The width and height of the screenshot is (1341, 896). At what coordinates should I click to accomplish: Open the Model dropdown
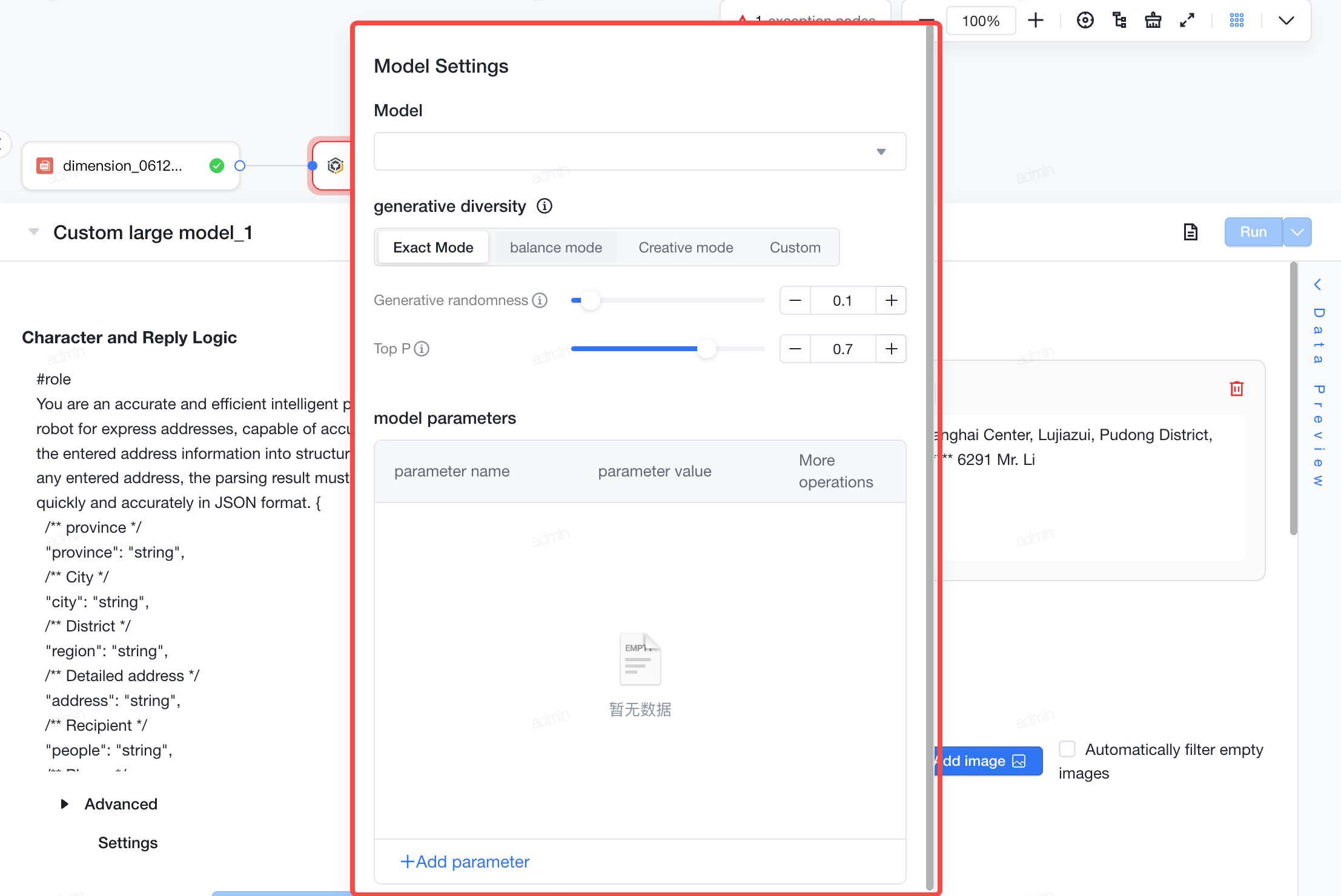coord(640,151)
